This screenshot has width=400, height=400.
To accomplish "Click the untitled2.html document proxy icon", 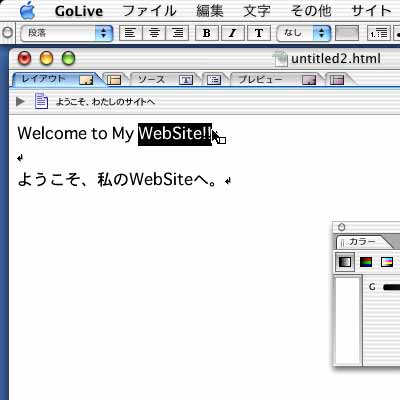I will click(x=280, y=59).
